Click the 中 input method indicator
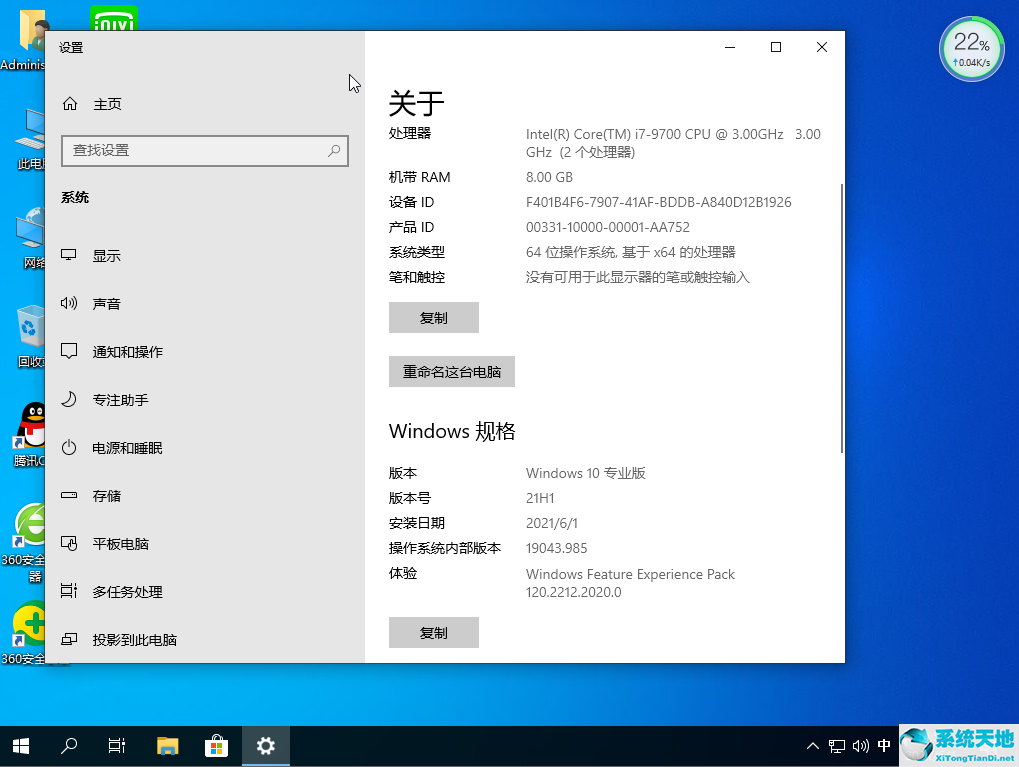 pyautogui.click(x=884, y=746)
